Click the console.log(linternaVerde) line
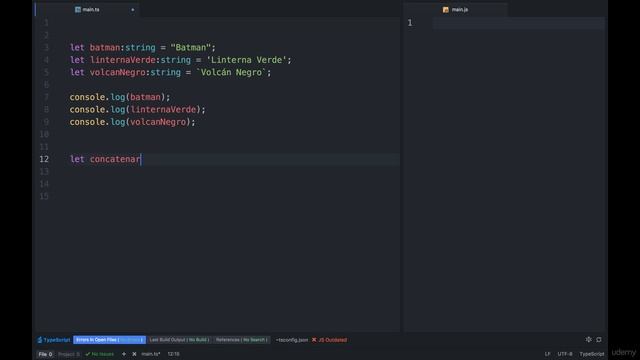 point(138,109)
